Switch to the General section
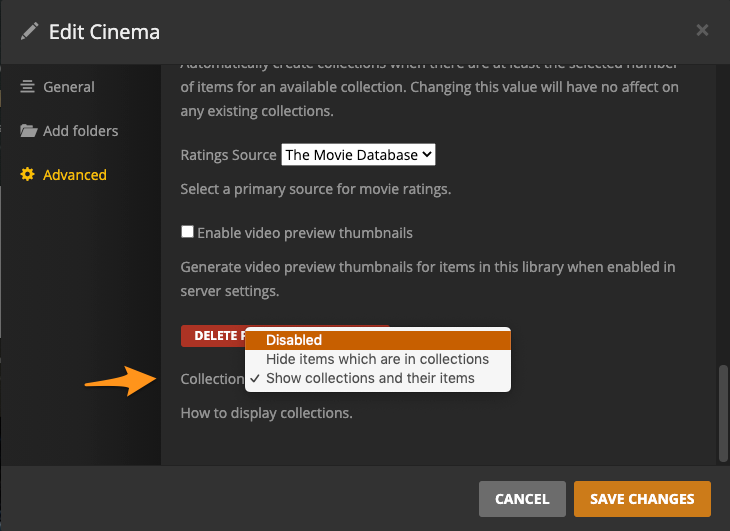The height and width of the screenshot is (531, 730). tap(69, 87)
